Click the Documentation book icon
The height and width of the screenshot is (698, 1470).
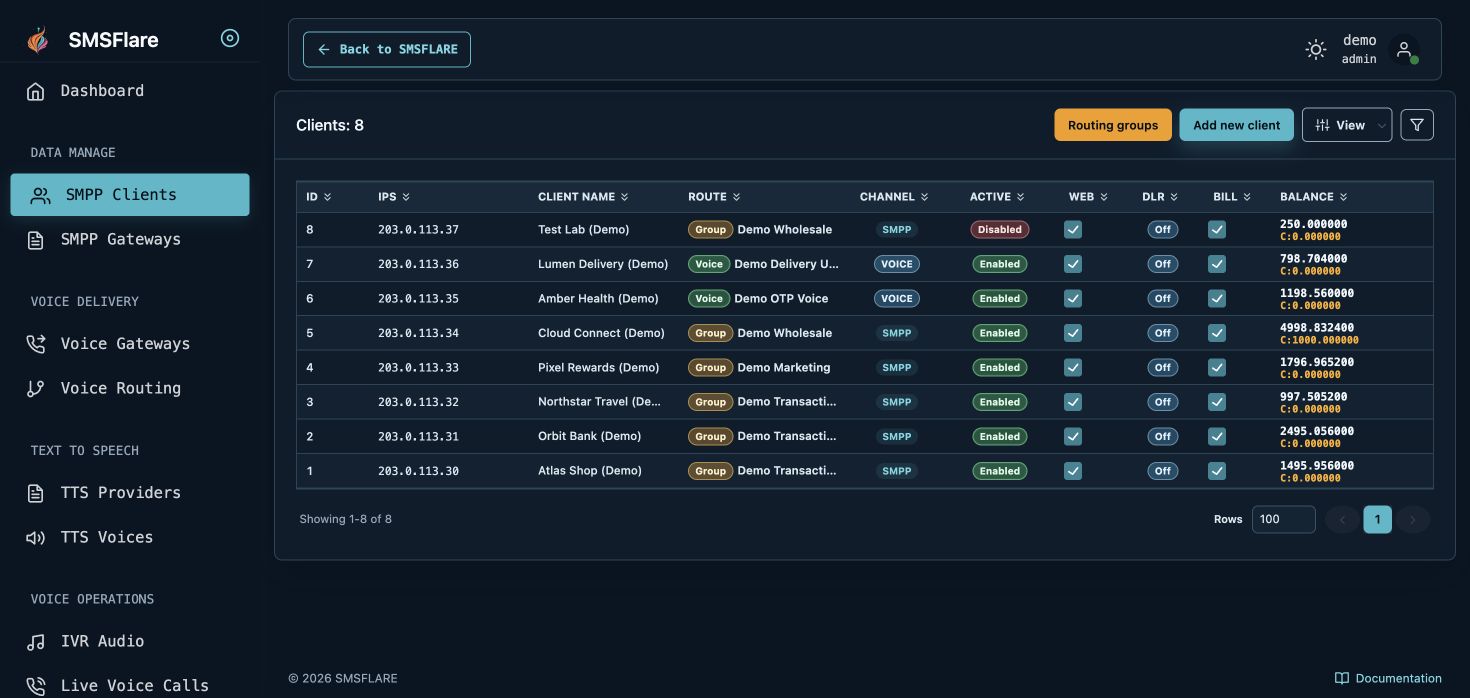[1342, 678]
